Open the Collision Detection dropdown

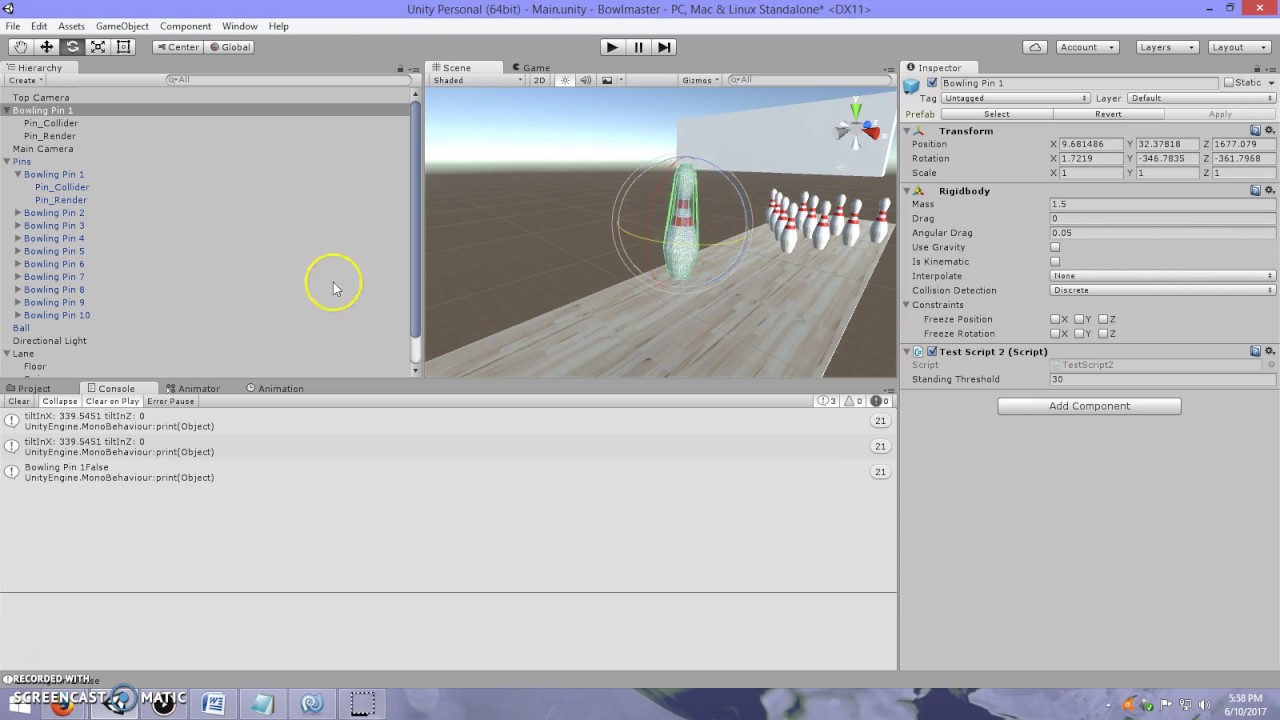click(1163, 290)
